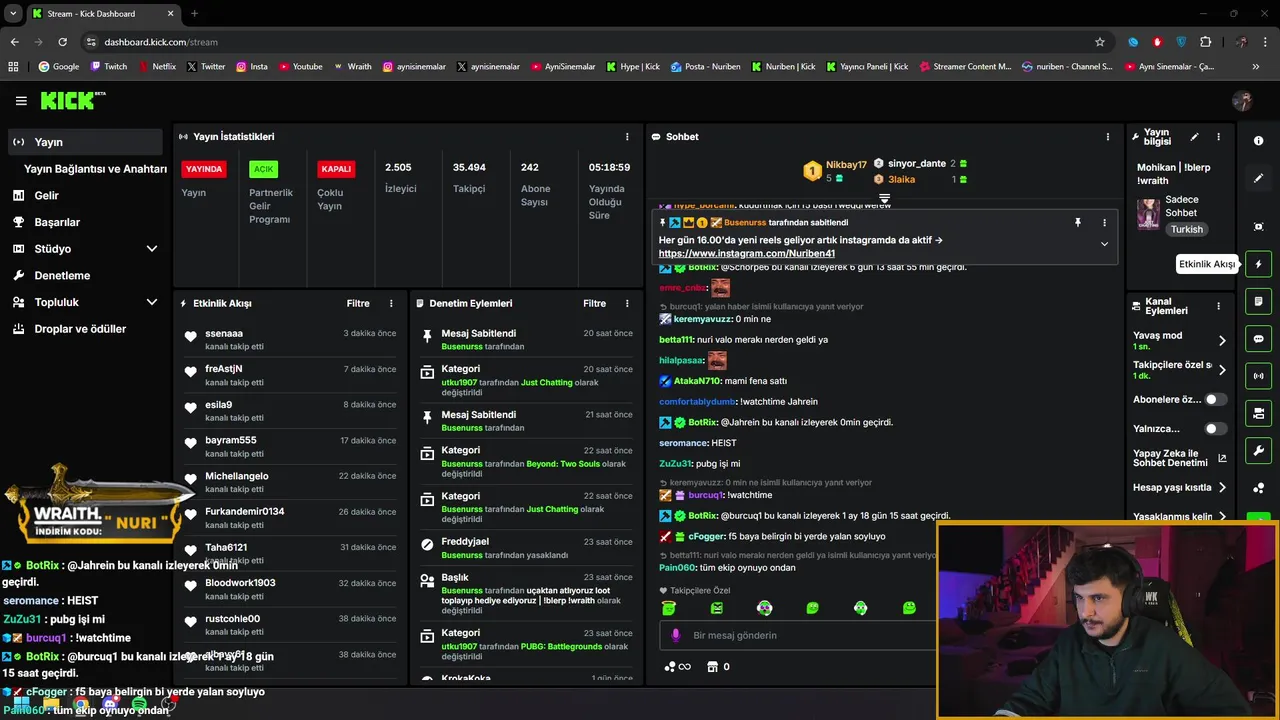The width and height of the screenshot is (1280, 720).
Task: Bookmark this page with the star icon
Action: [x=1100, y=42]
